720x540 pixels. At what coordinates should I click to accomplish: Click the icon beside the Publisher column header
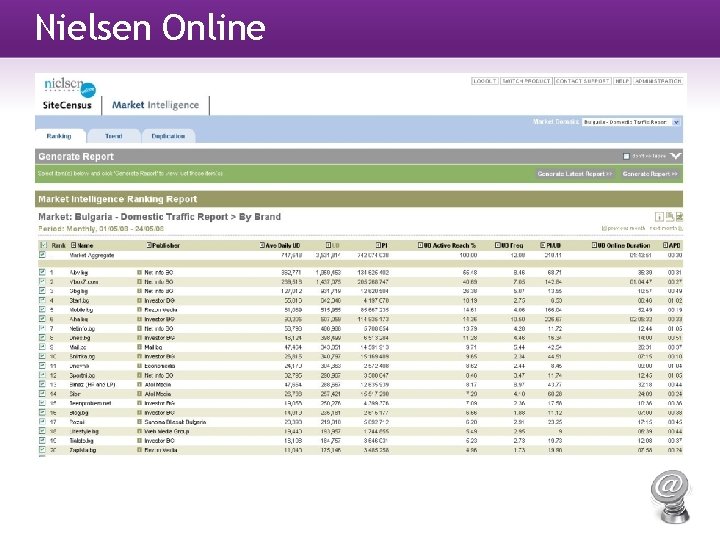point(149,245)
